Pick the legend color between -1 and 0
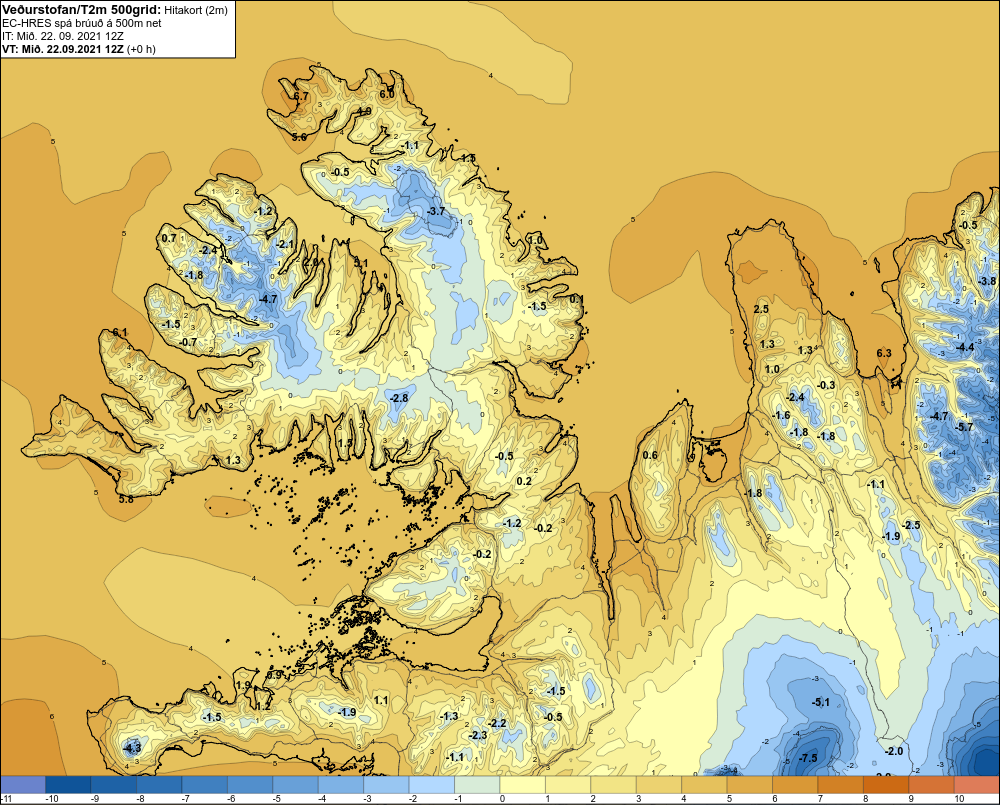1000x805 pixels. pyautogui.click(x=478, y=784)
